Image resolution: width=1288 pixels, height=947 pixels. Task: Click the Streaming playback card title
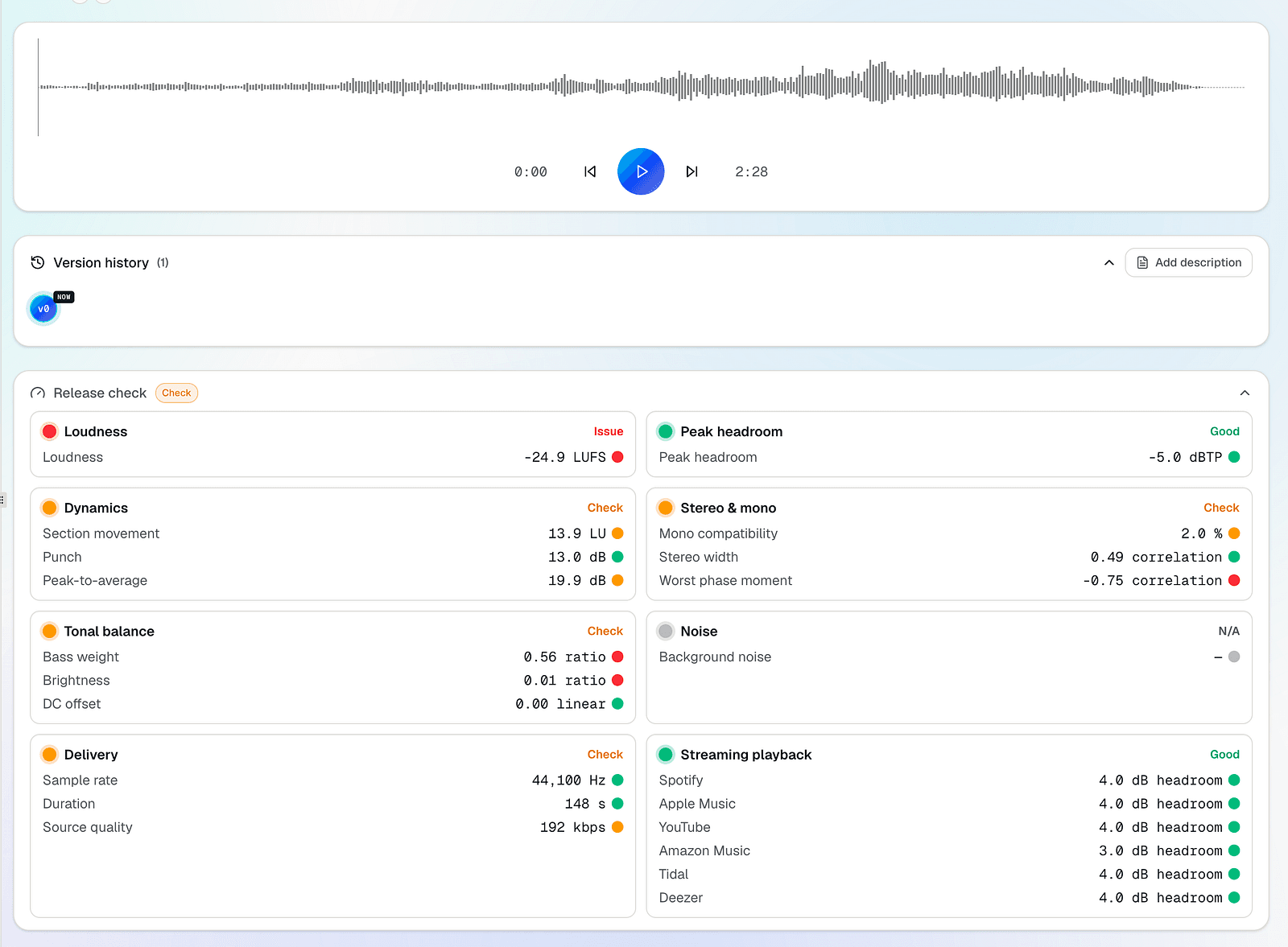pos(746,755)
